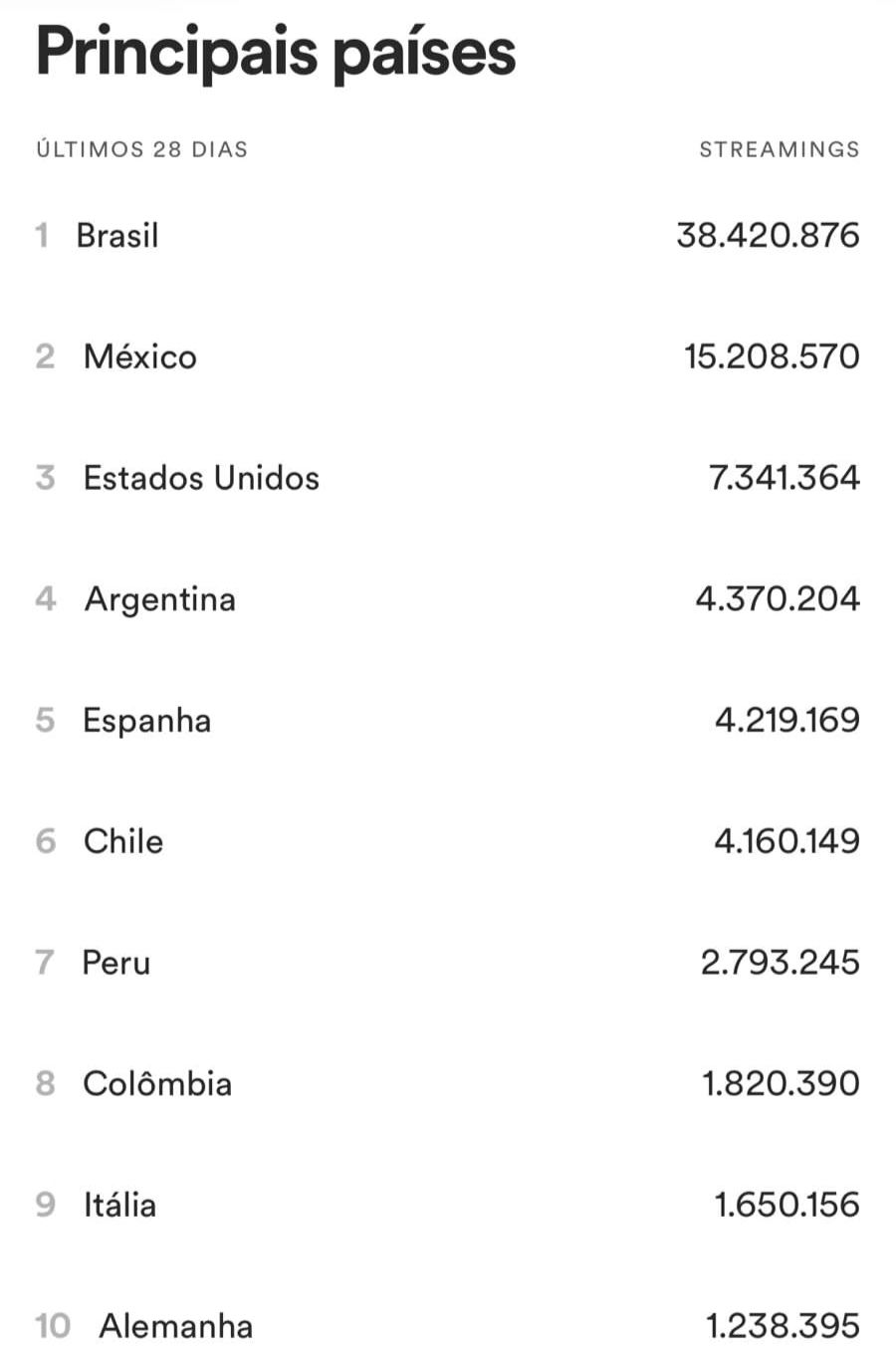The image size is (896, 1349).
Task: Click the "Principais países" heading
Action: [276, 52]
